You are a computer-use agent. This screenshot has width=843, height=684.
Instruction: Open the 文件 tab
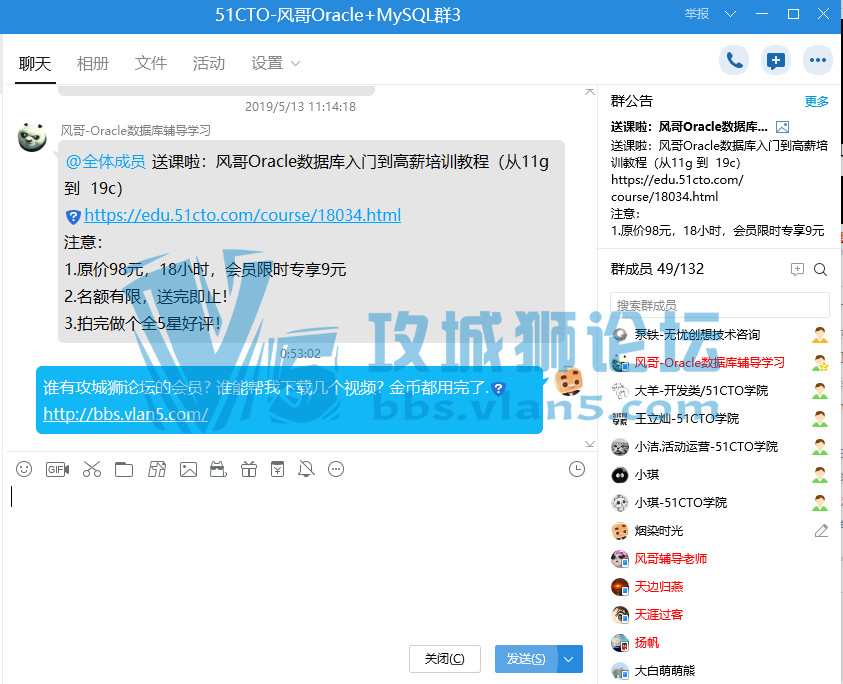click(x=151, y=63)
